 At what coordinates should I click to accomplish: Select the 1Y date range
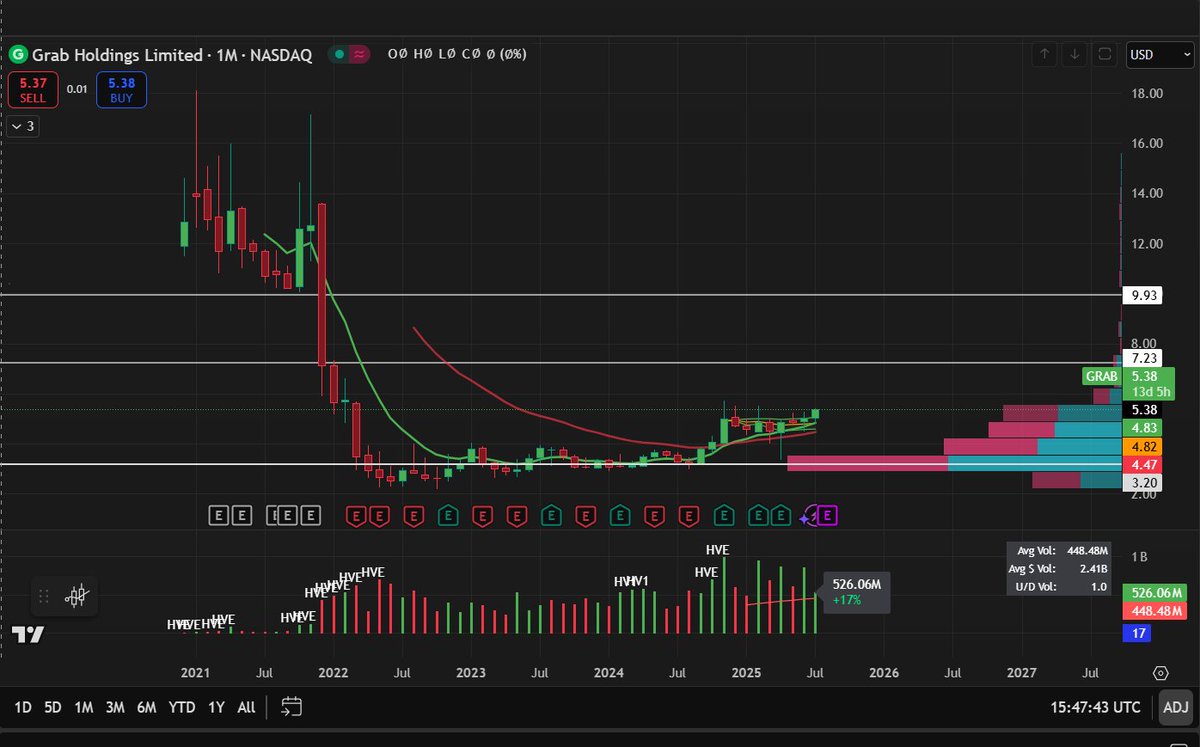(x=216, y=707)
